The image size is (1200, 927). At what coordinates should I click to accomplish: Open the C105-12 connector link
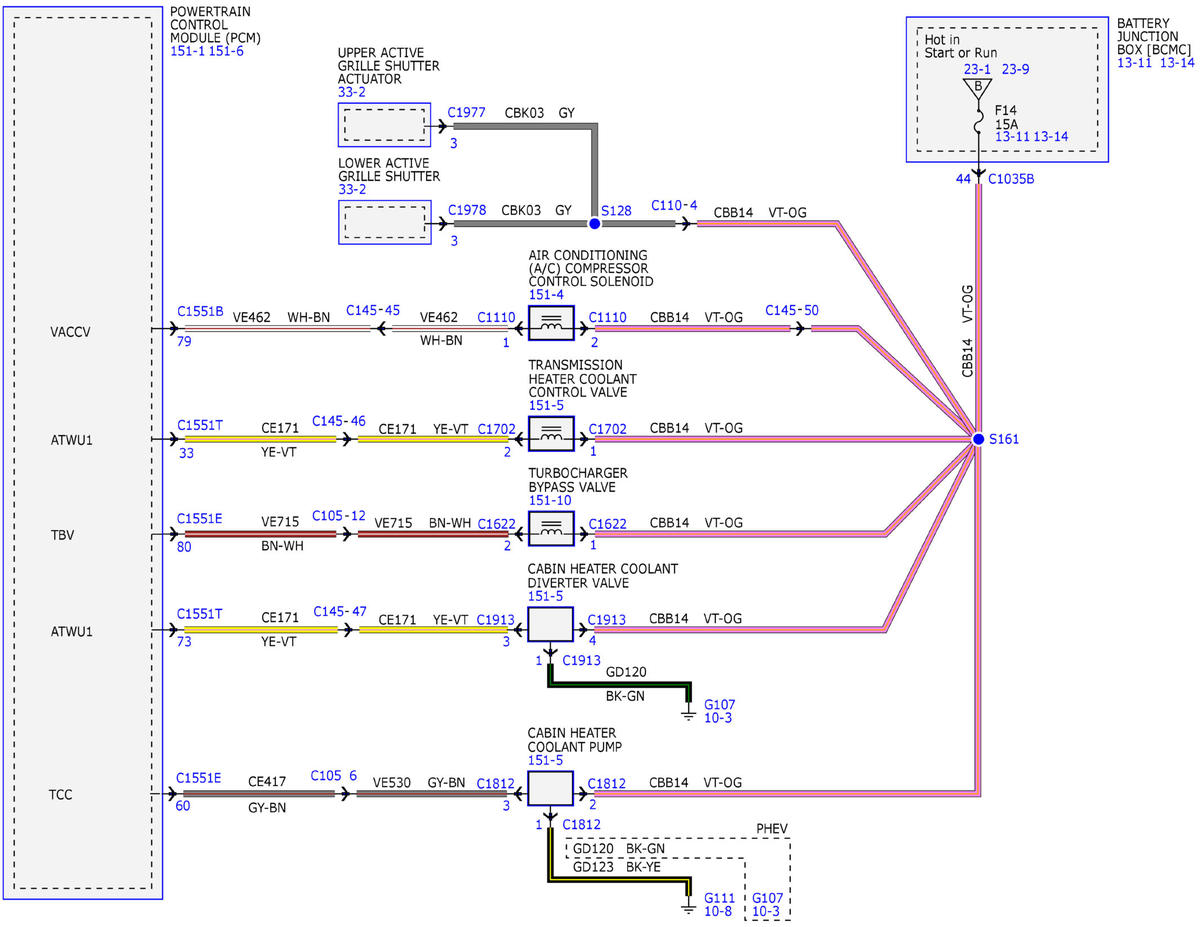click(x=339, y=516)
